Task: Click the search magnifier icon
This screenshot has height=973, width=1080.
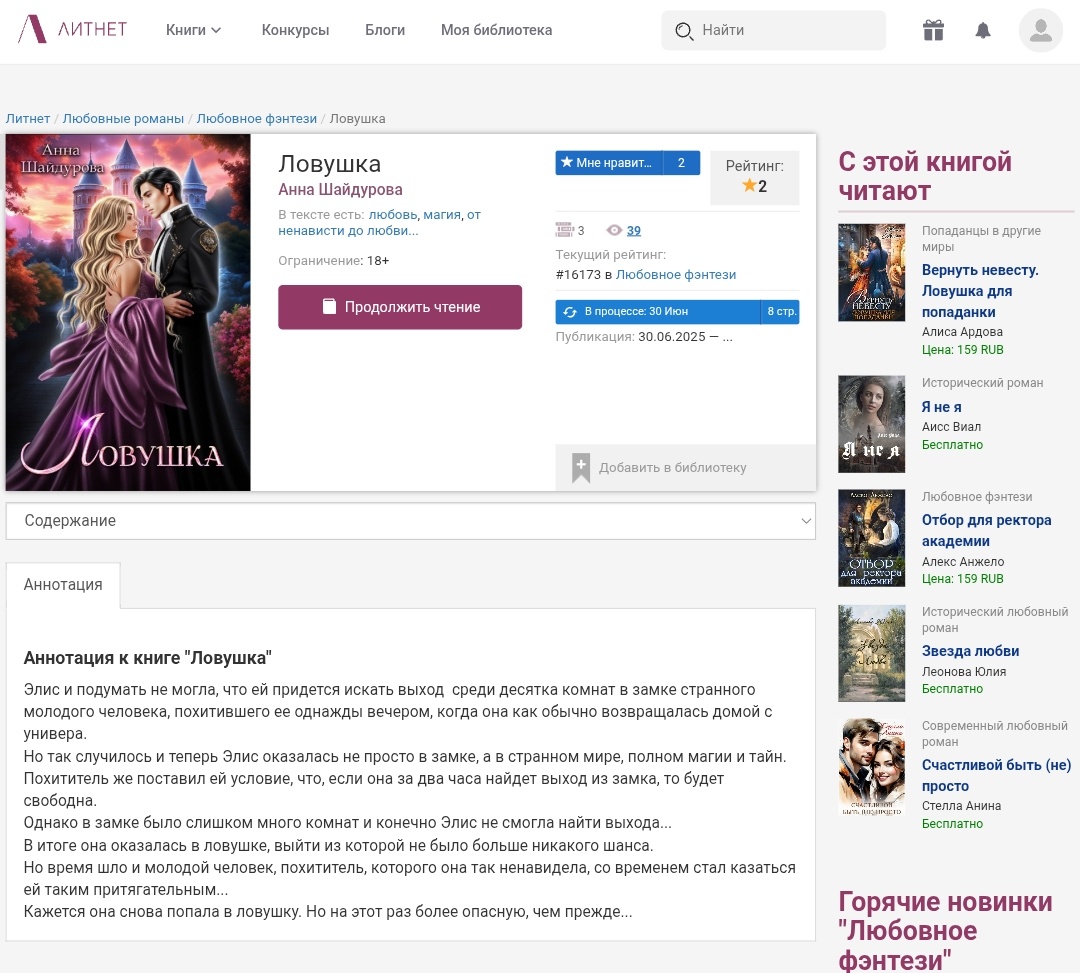Action: pyautogui.click(x=684, y=31)
